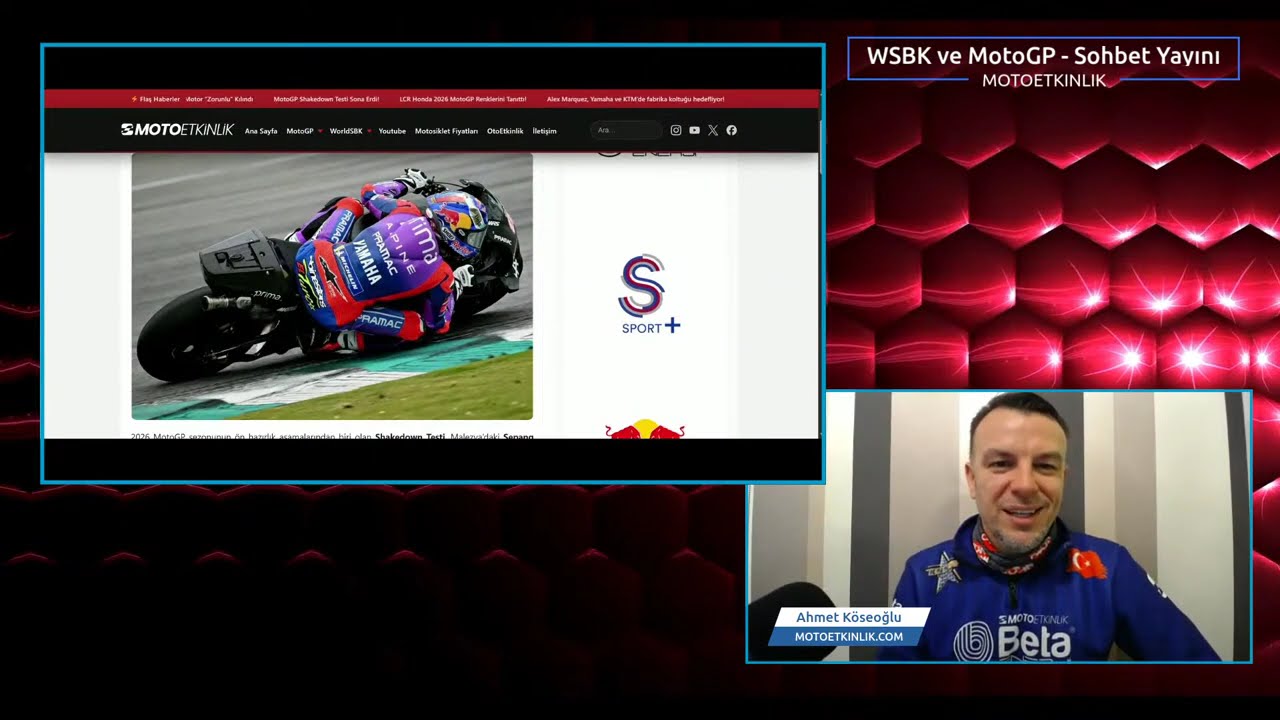Click the MotoEtkinlik logo in the navbar
1280x720 pixels.
pos(177,130)
